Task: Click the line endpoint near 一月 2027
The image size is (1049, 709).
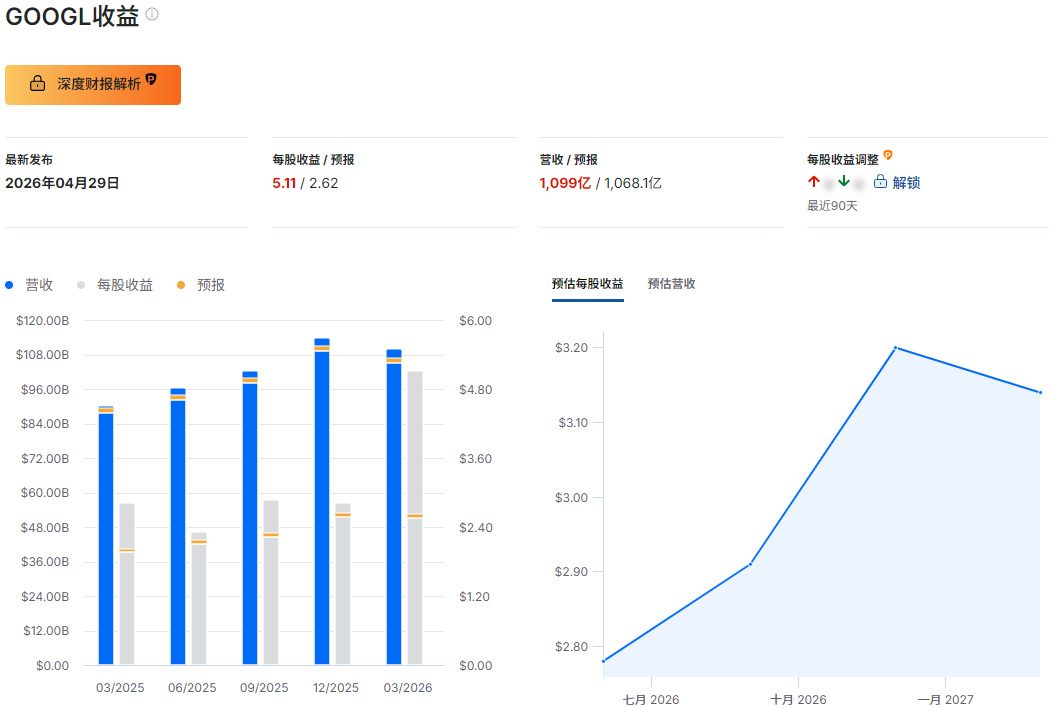Action: (x=1041, y=393)
